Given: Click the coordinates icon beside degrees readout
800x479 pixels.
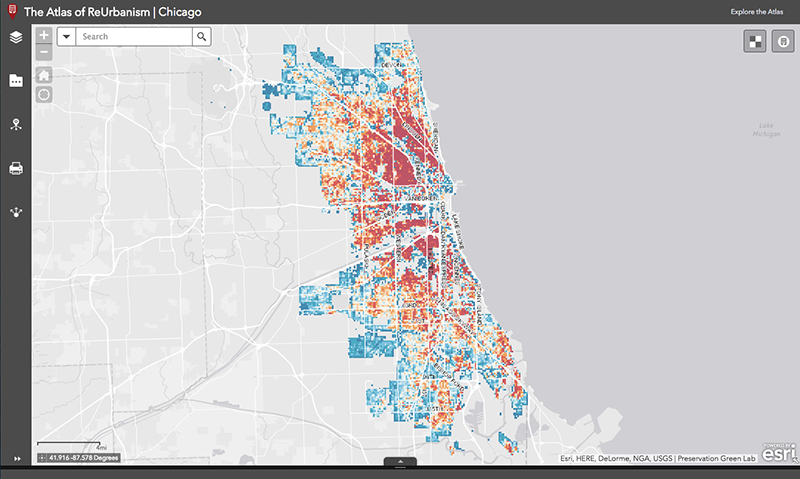Looking at the screenshot, I should 42,458.
